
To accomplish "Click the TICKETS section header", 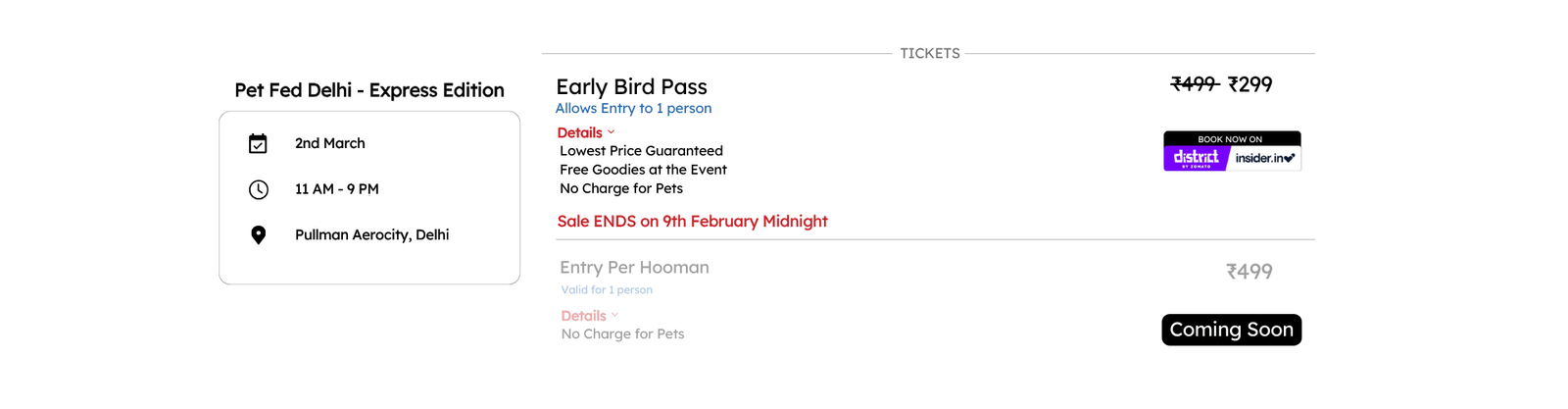I will pyautogui.click(x=930, y=54).
